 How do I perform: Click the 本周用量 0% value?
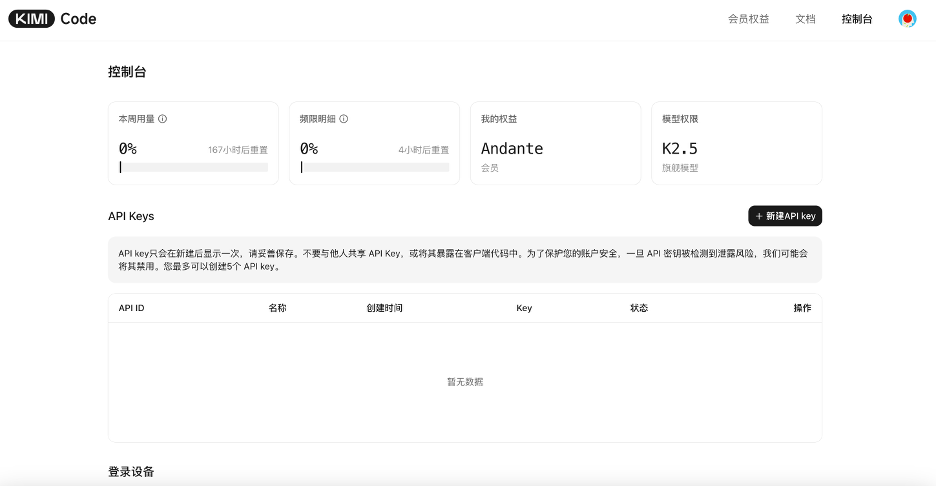(128, 149)
